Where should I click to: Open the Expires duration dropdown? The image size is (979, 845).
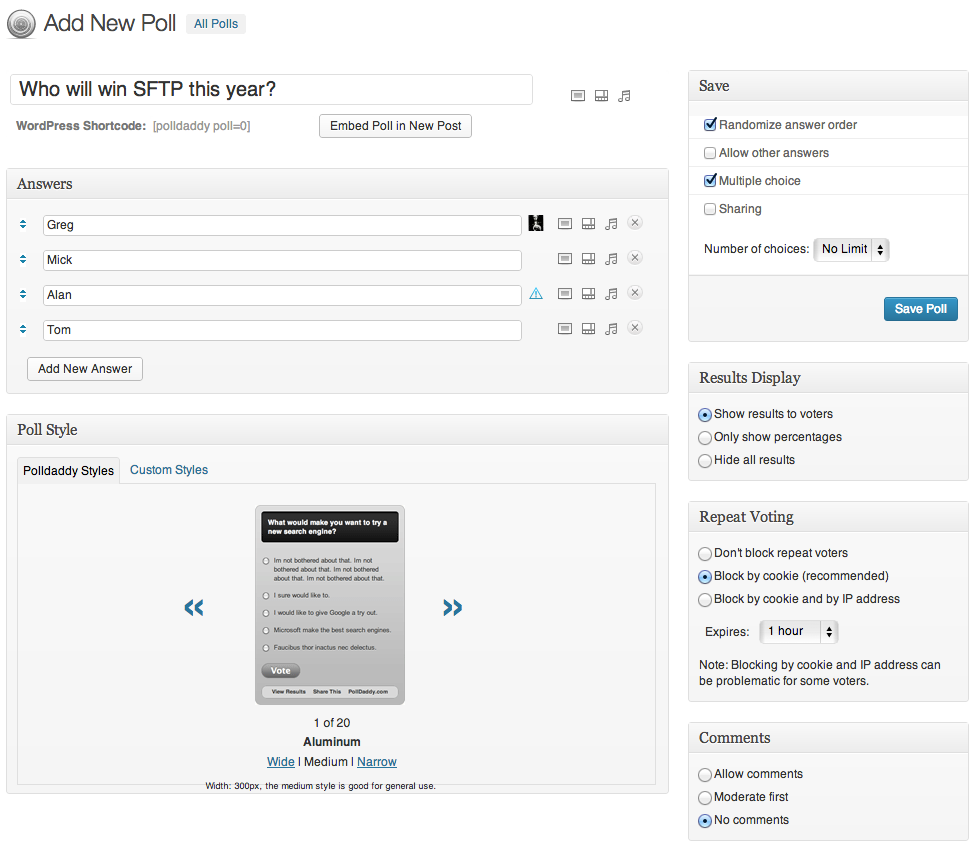pos(798,631)
